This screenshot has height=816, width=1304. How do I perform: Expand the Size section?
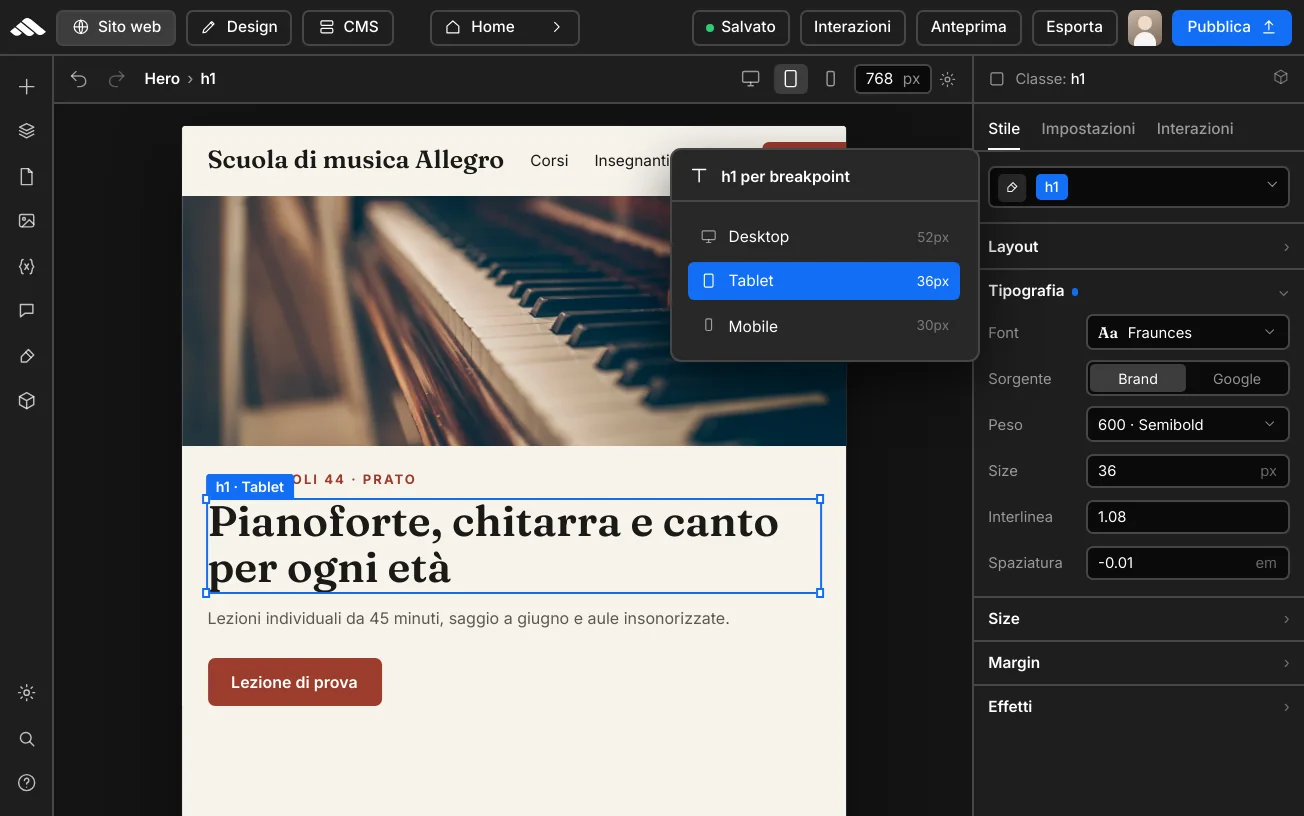[x=1139, y=619]
